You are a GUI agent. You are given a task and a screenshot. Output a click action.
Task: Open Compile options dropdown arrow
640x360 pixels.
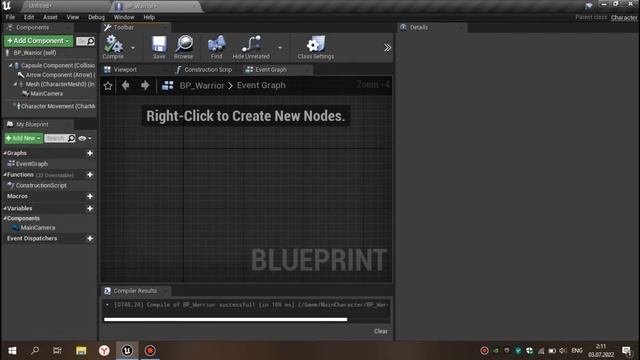[x=133, y=48]
